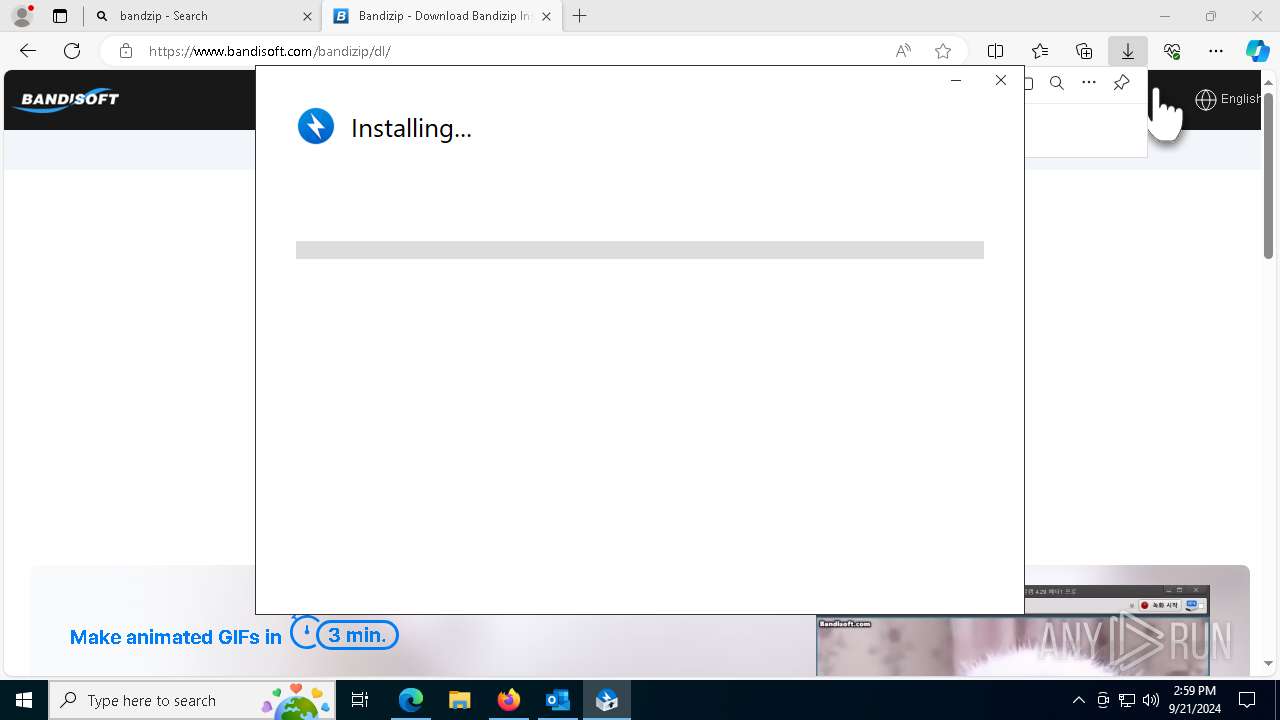
Task: Refresh the current page
Action: coord(72,51)
